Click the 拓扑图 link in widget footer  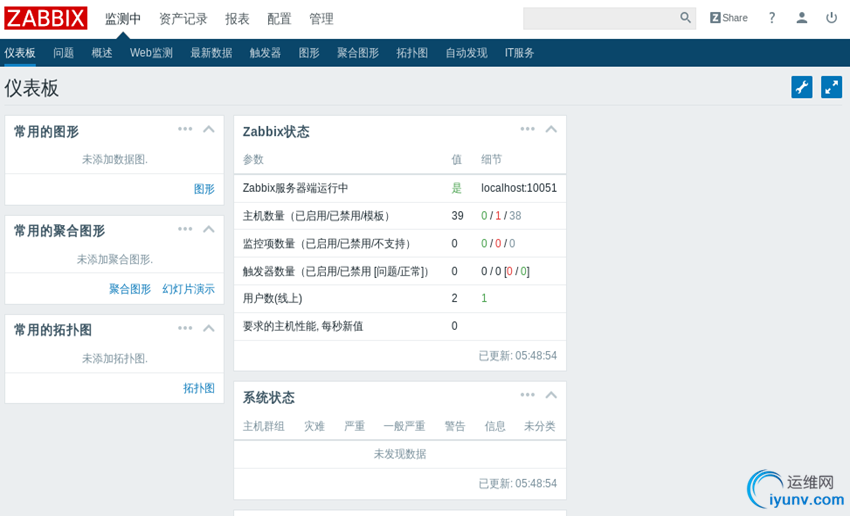[x=199, y=388]
